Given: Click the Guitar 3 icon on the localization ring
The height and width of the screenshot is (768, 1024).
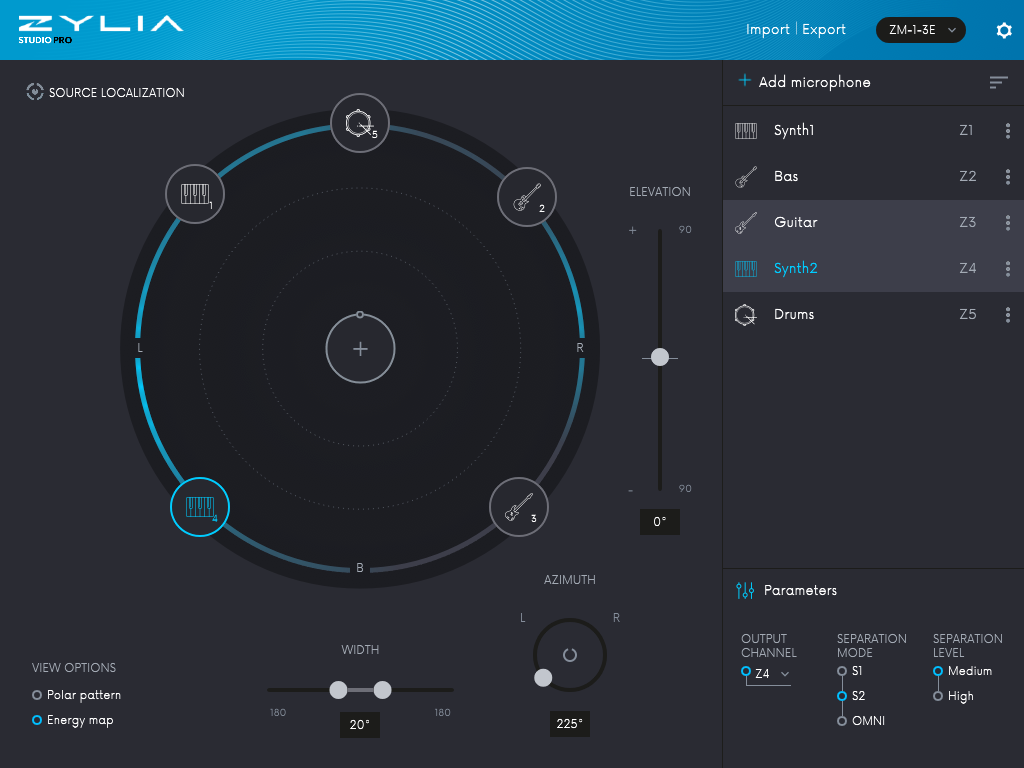Looking at the screenshot, I should 518,507.
